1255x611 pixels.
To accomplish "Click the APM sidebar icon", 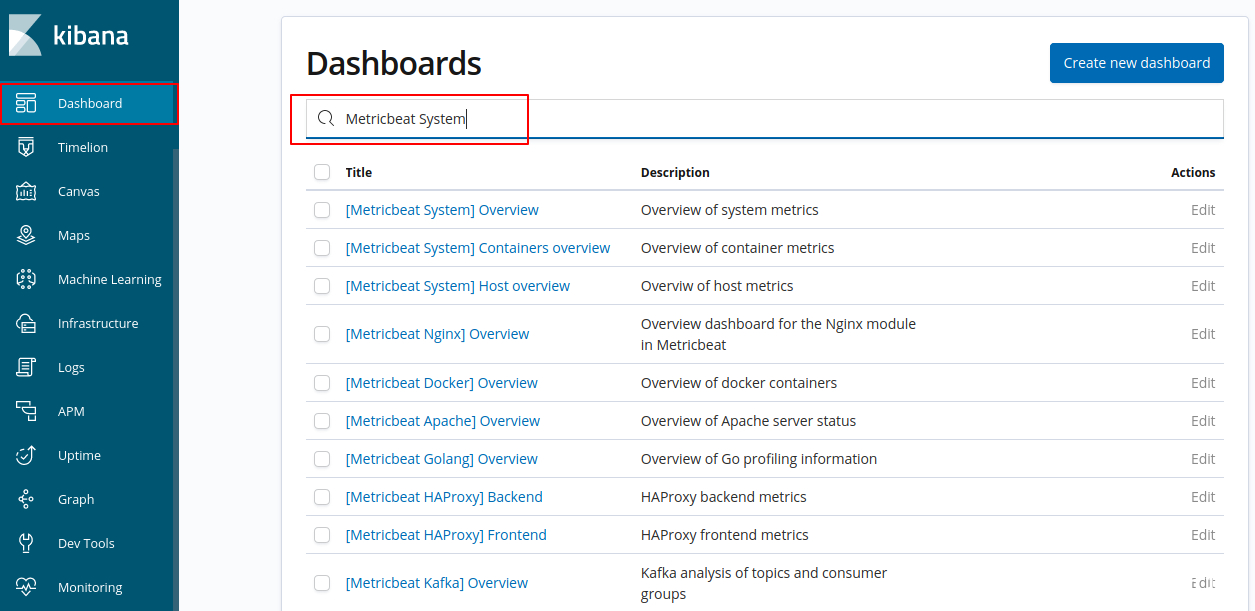I will pyautogui.click(x=26, y=411).
